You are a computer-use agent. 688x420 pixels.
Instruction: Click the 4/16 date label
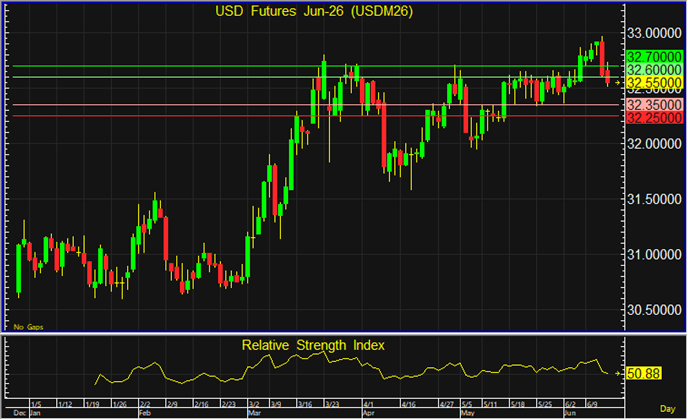point(408,404)
